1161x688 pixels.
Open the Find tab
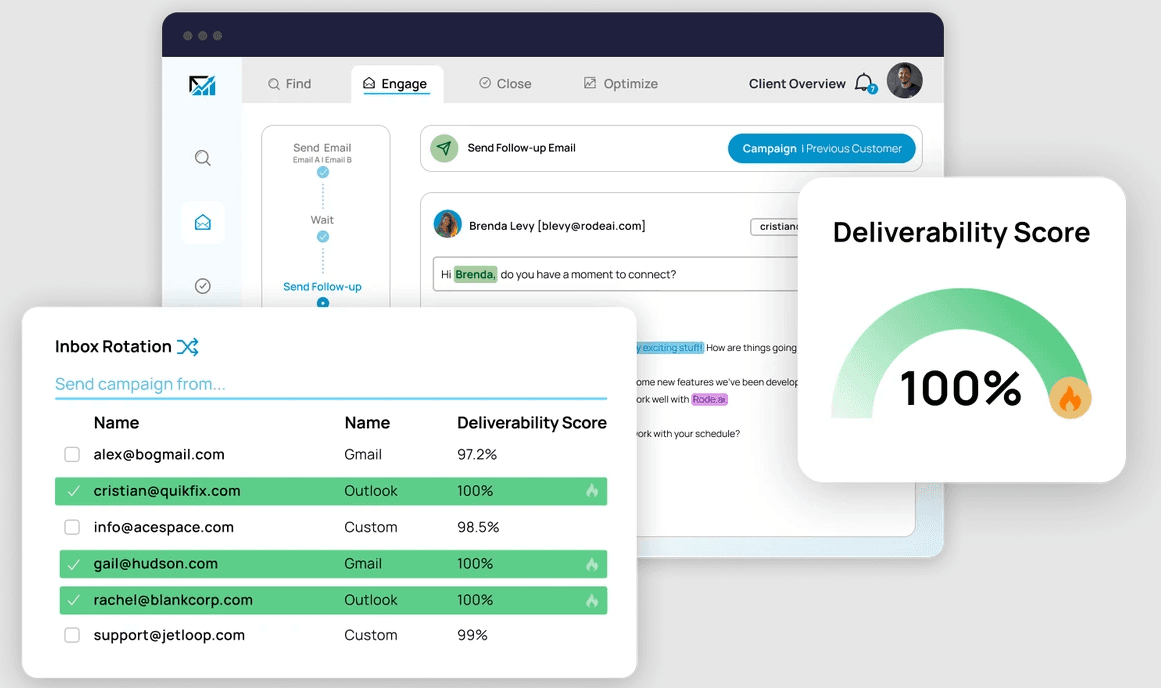pyautogui.click(x=292, y=83)
